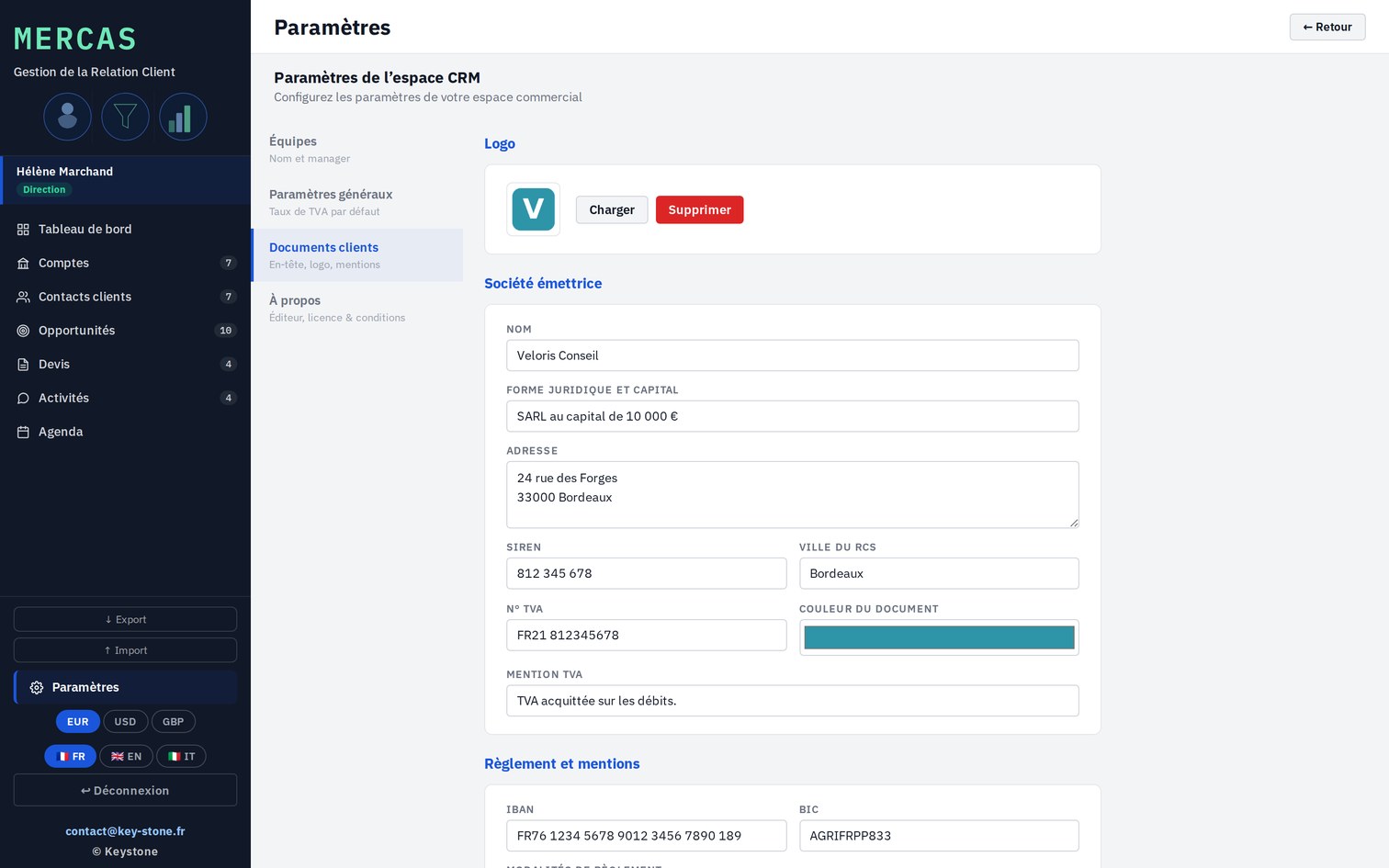The height and width of the screenshot is (868, 1389).
Task: Click the BIC input field
Action: pyautogui.click(x=939, y=836)
